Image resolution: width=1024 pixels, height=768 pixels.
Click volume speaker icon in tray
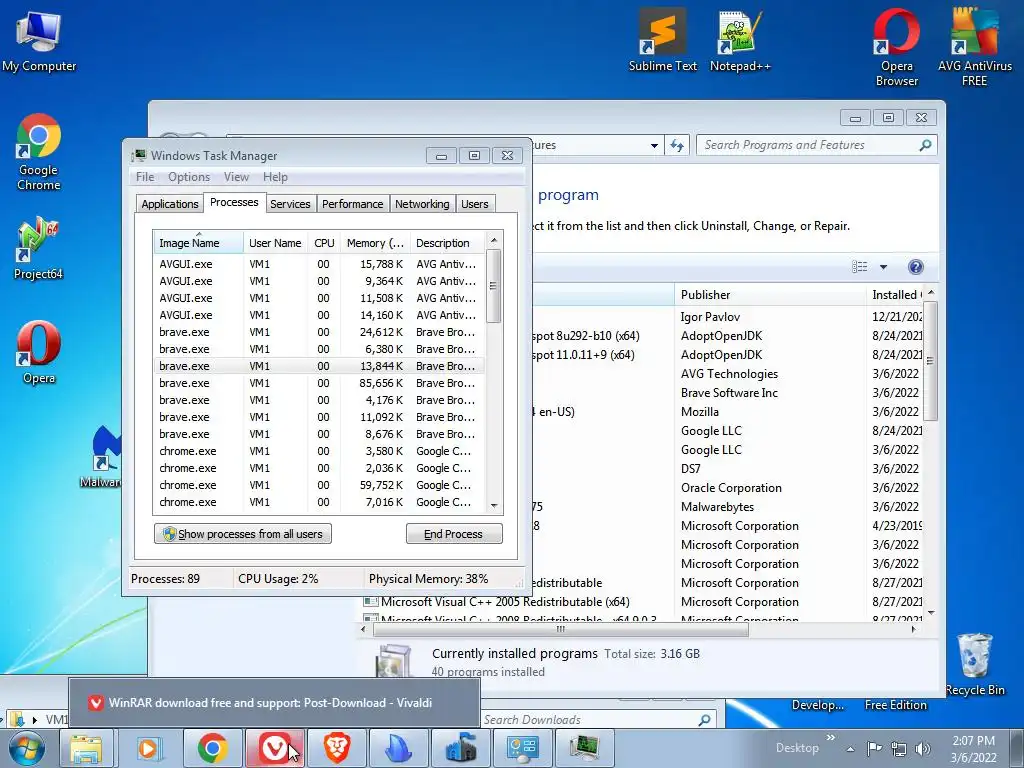coord(923,748)
